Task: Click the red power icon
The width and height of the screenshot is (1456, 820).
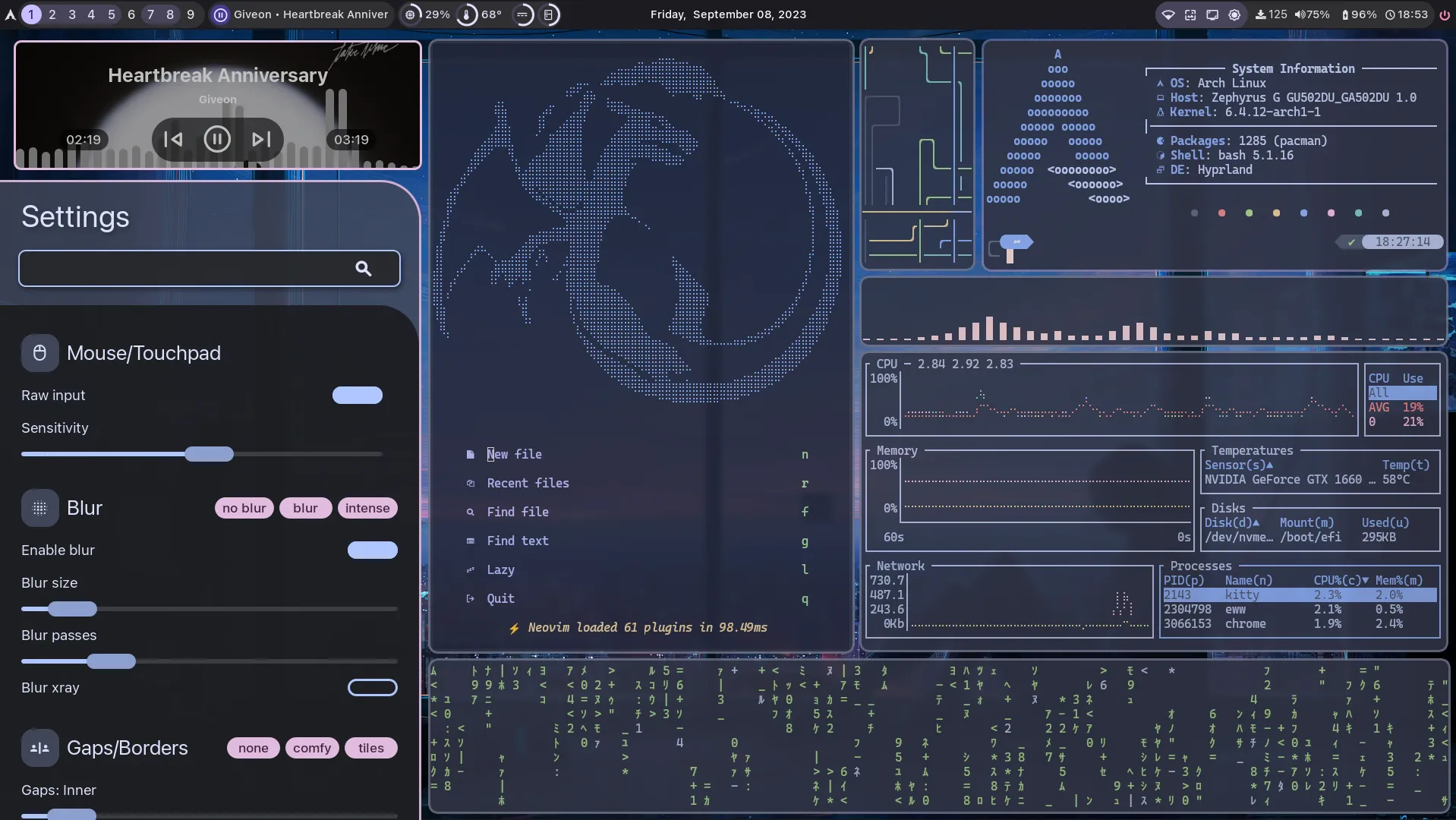Action: pyautogui.click(x=1444, y=14)
